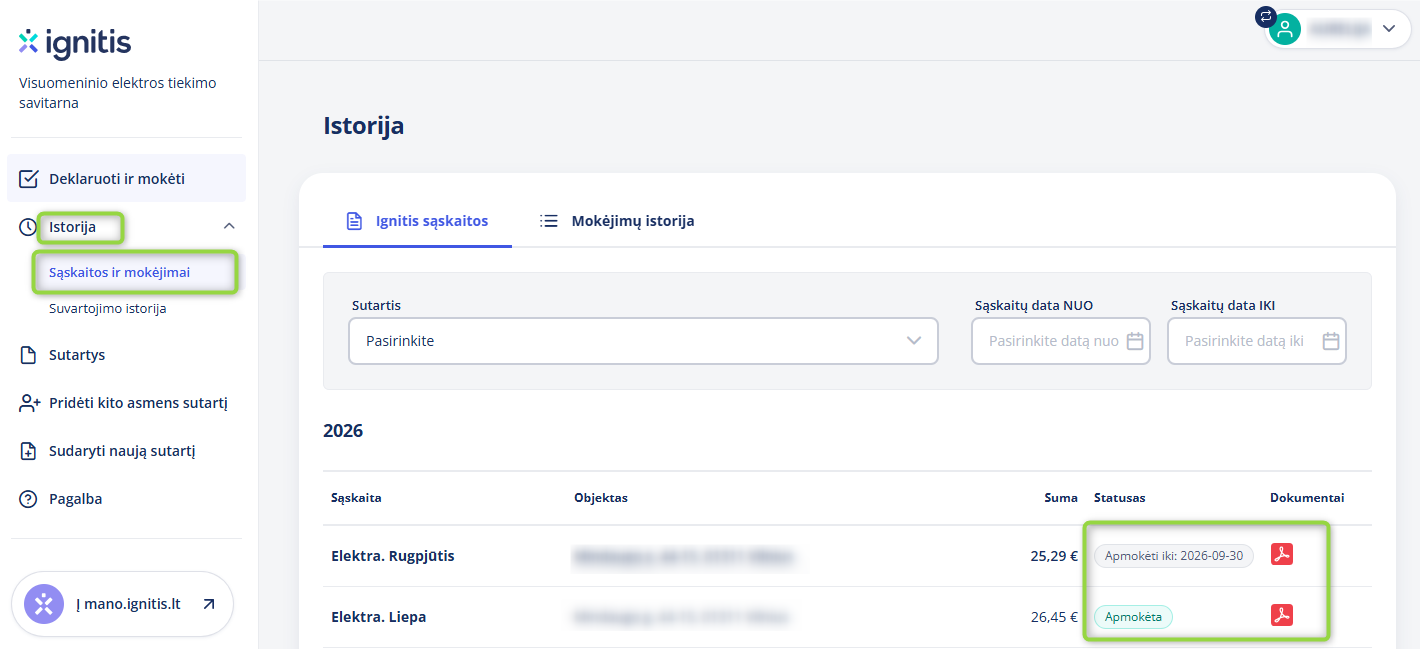Click the list icon on Mokėjimų istorija tab

549,221
